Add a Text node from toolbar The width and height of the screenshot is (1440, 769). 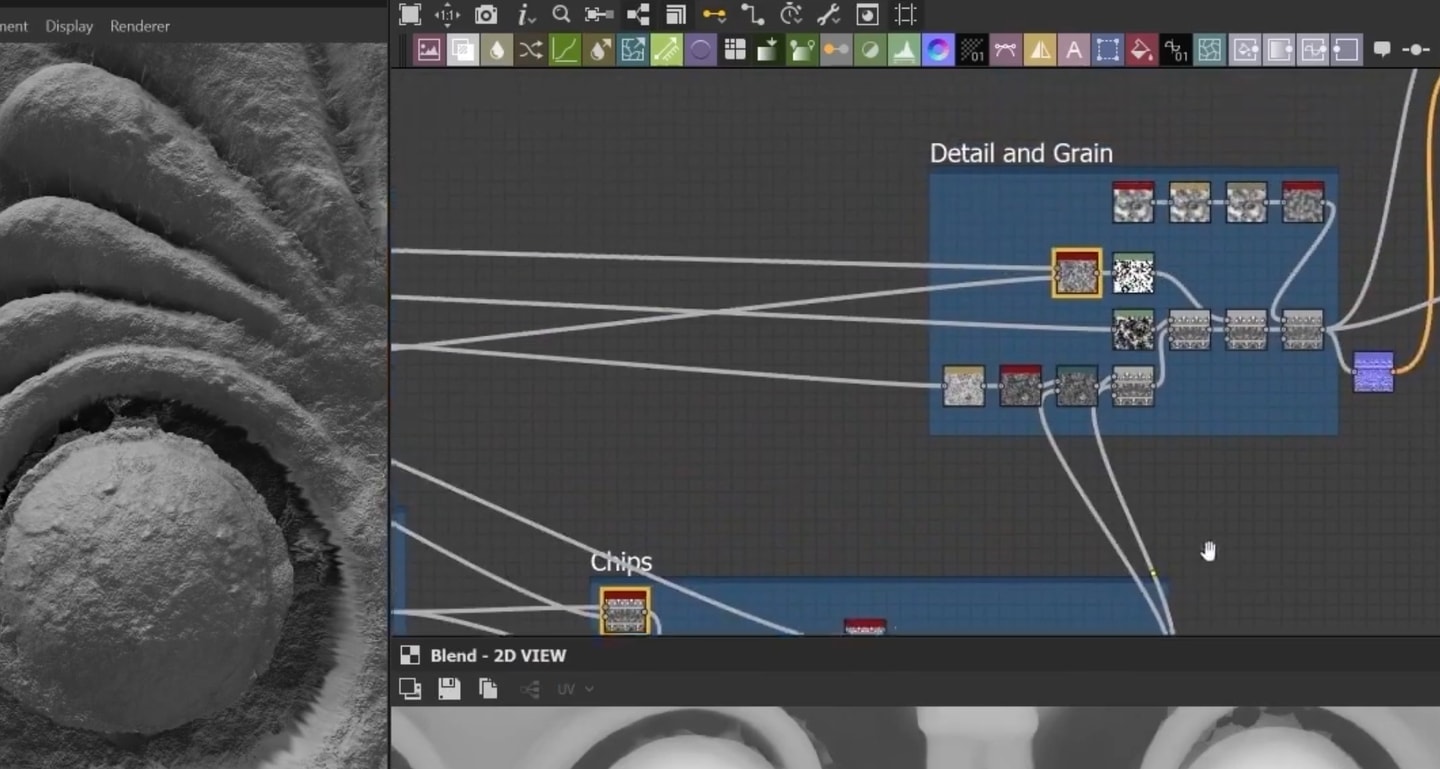click(x=1074, y=50)
